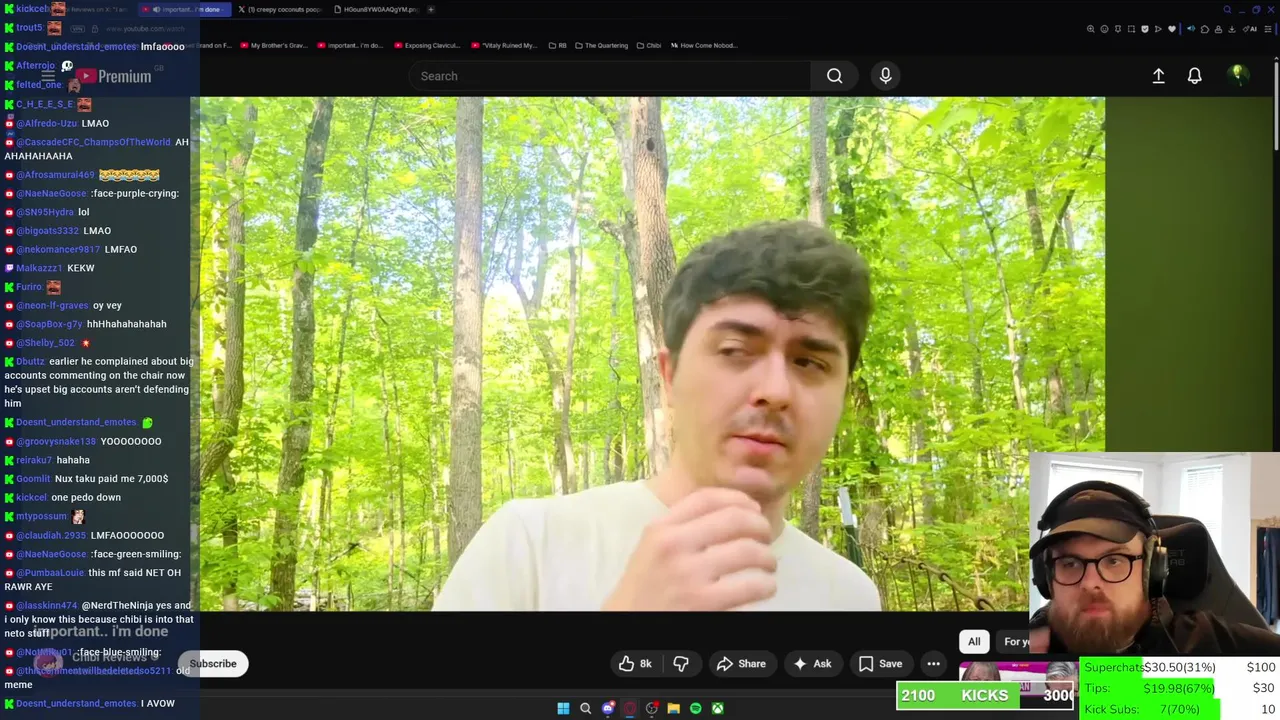The height and width of the screenshot is (720, 1280).
Task: Click the smiley face browser toolbar icon
Action: [1104, 29]
